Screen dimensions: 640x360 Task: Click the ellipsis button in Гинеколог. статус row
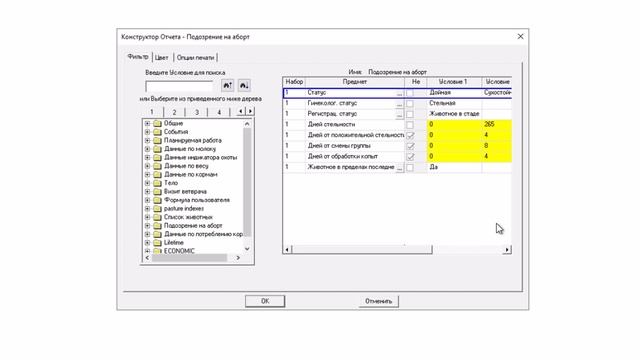(x=399, y=104)
